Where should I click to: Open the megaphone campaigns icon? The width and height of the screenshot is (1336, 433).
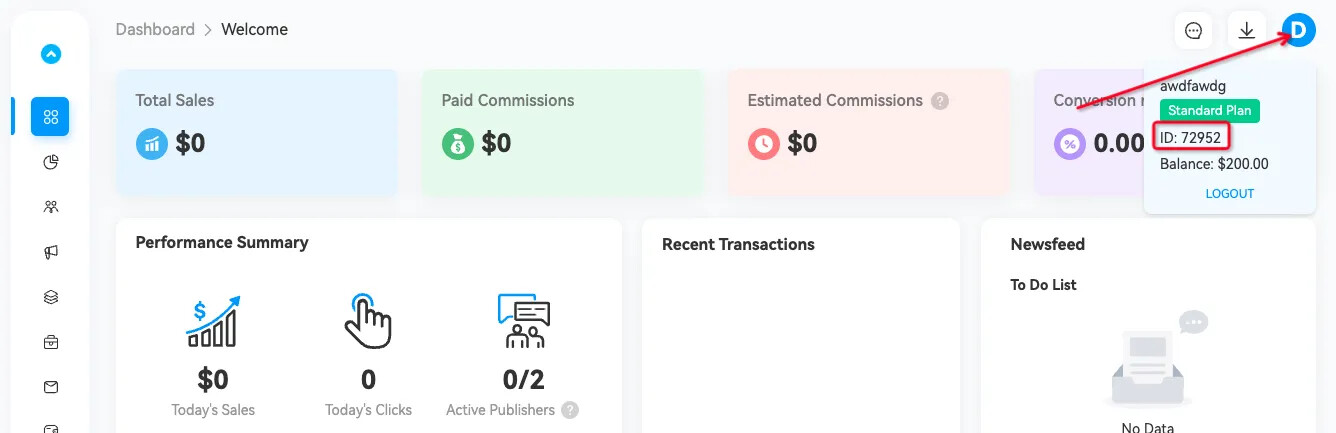[51, 253]
